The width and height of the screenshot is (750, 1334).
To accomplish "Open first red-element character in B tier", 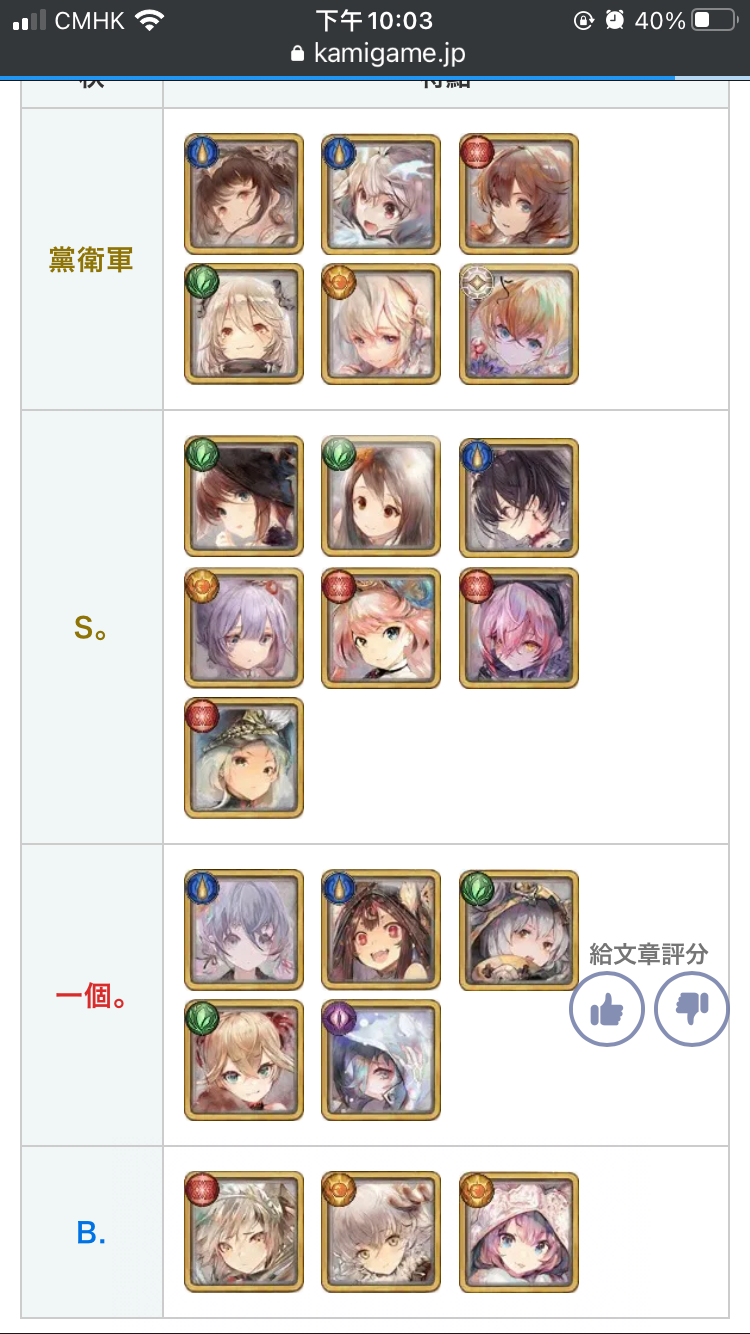I will click(244, 1232).
